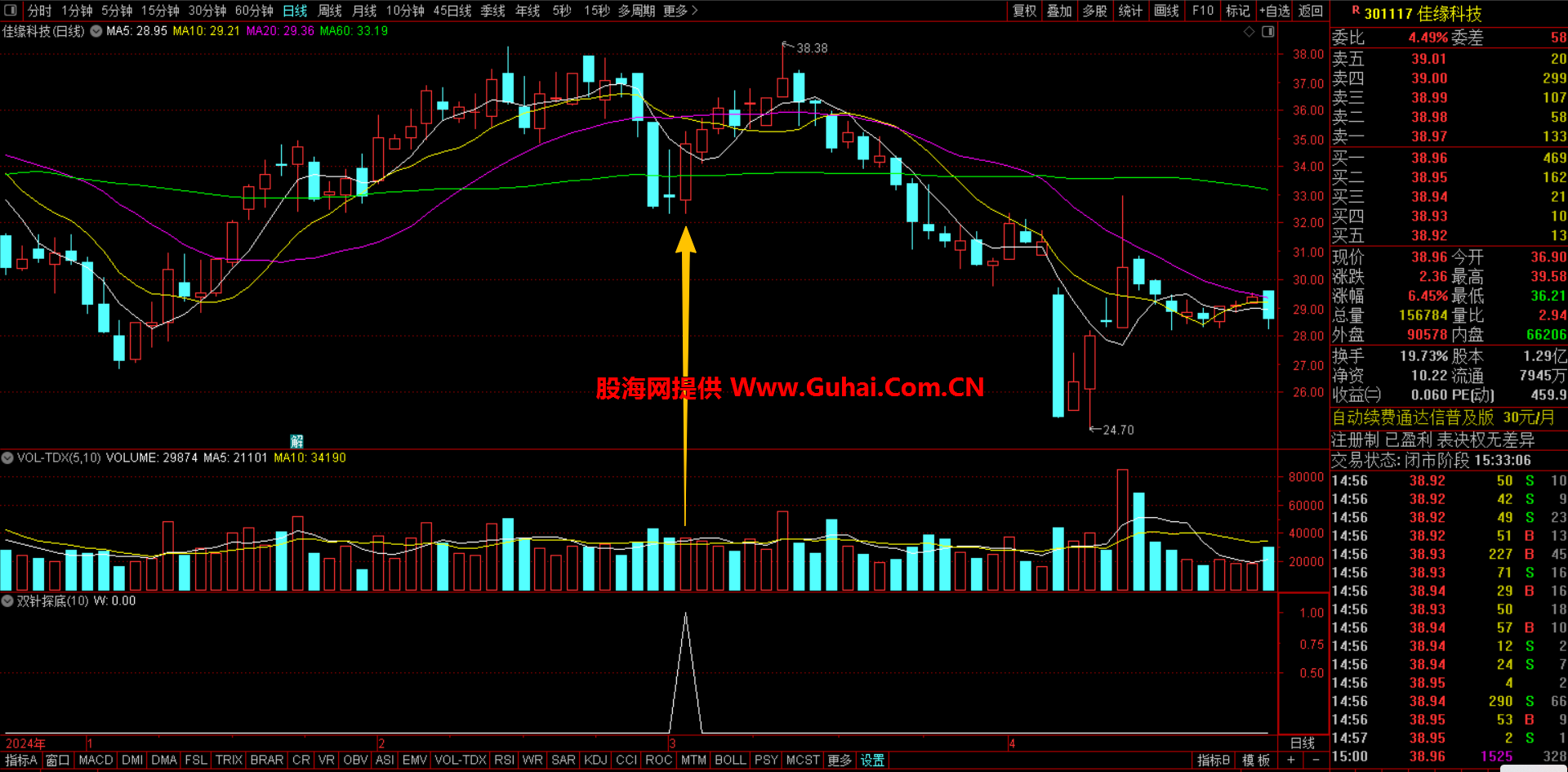Click 卖一 price 38.97 in order book
The height and width of the screenshot is (772, 1568).
1429,136
